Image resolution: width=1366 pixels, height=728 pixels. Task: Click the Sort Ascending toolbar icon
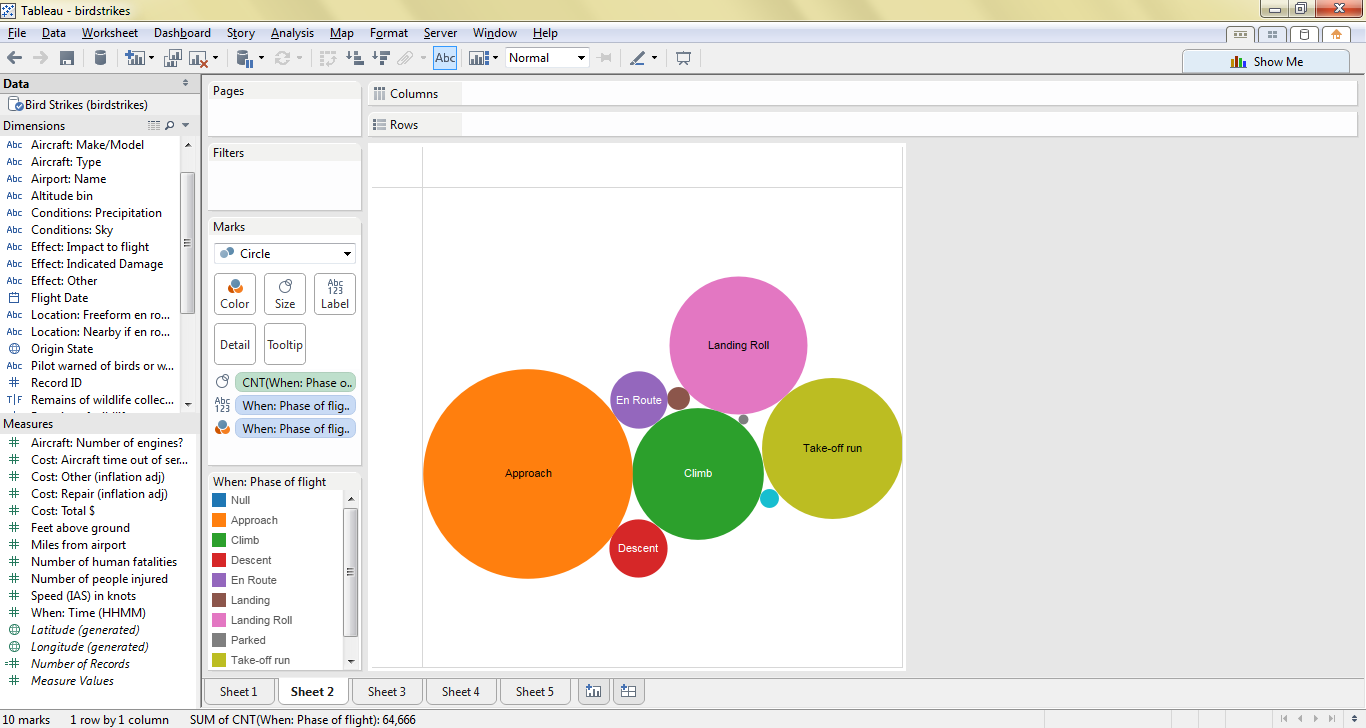pyautogui.click(x=354, y=58)
